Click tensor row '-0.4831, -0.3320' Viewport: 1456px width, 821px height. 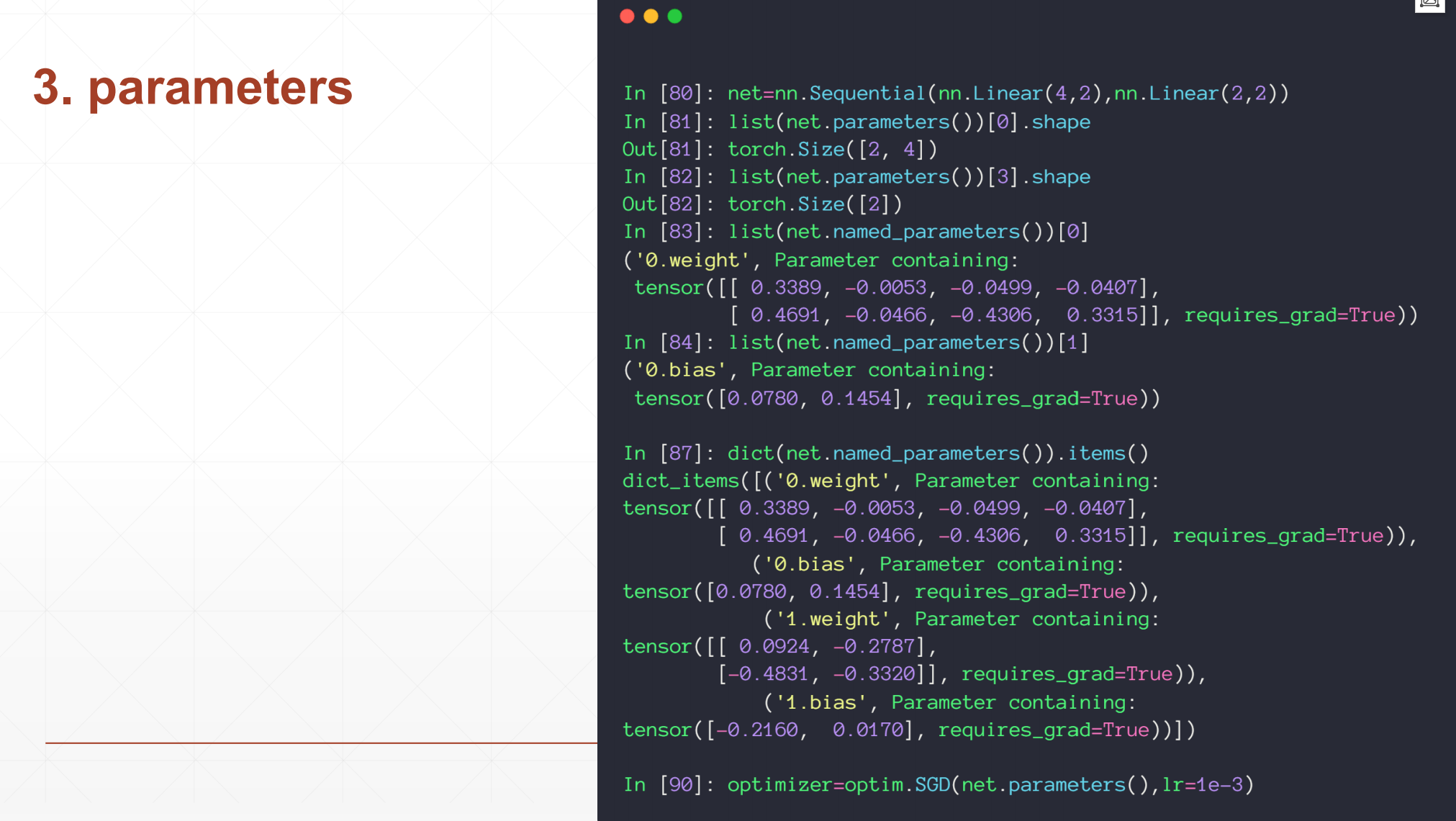(x=821, y=673)
